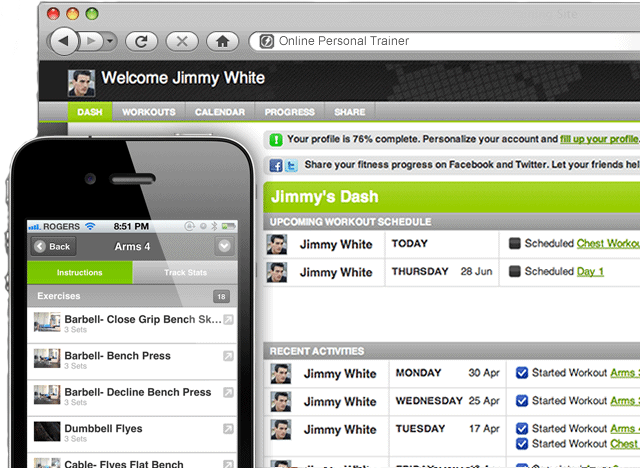This screenshot has height=468, width=640.
Task: Select the Track Stats tab on phone
Action: tap(184, 272)
